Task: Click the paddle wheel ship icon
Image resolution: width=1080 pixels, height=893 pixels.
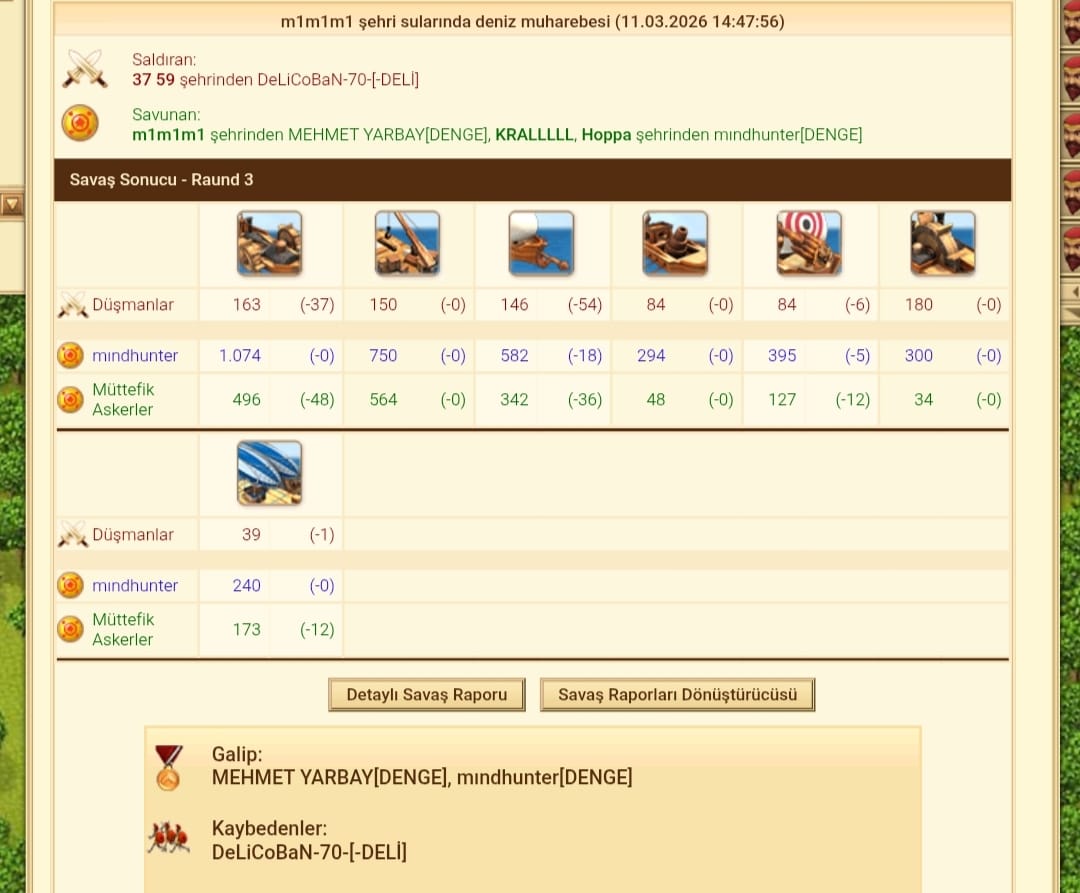Action: coord(943,244)
